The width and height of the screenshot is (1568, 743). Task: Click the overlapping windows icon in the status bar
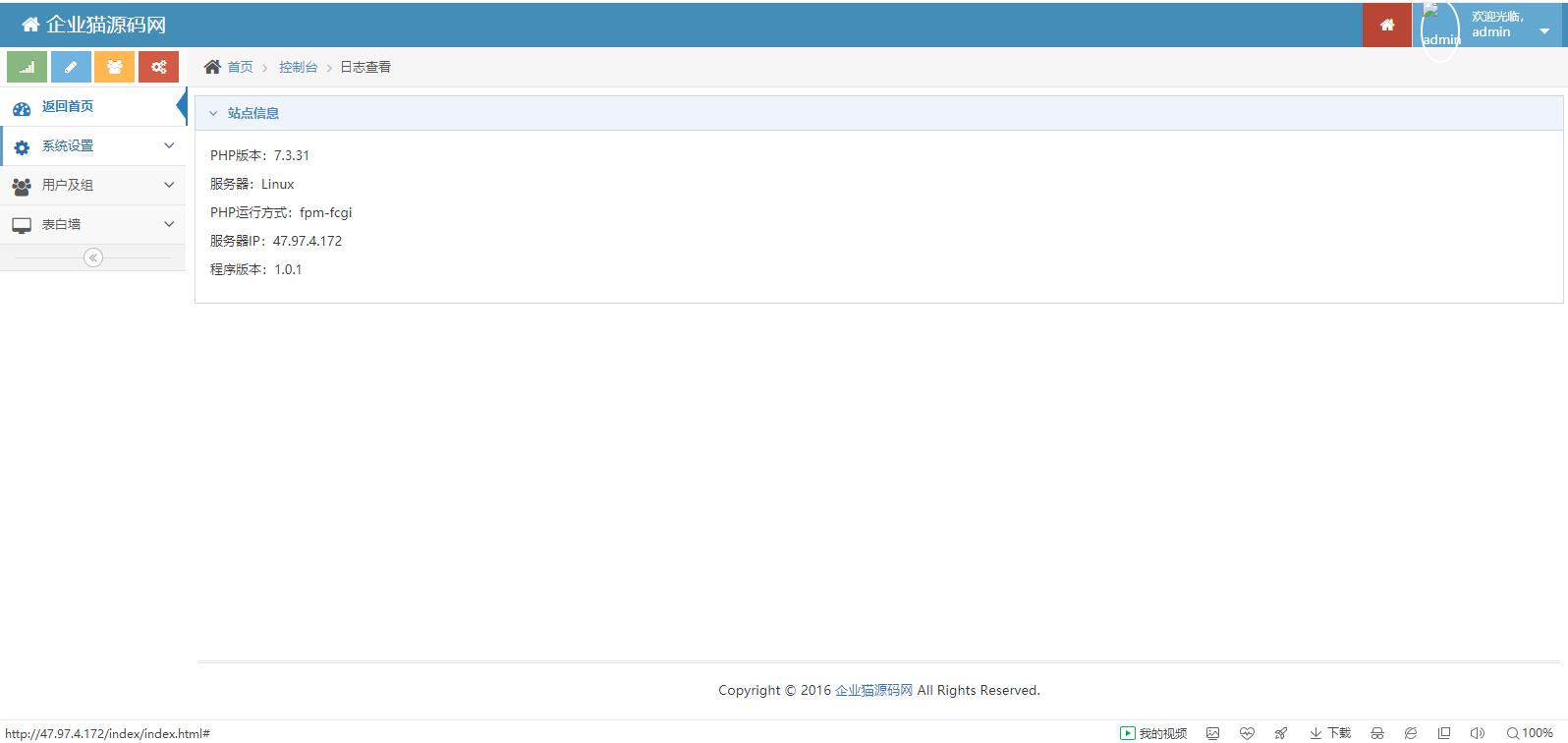pyautogui.click(x=1444, y=733)
